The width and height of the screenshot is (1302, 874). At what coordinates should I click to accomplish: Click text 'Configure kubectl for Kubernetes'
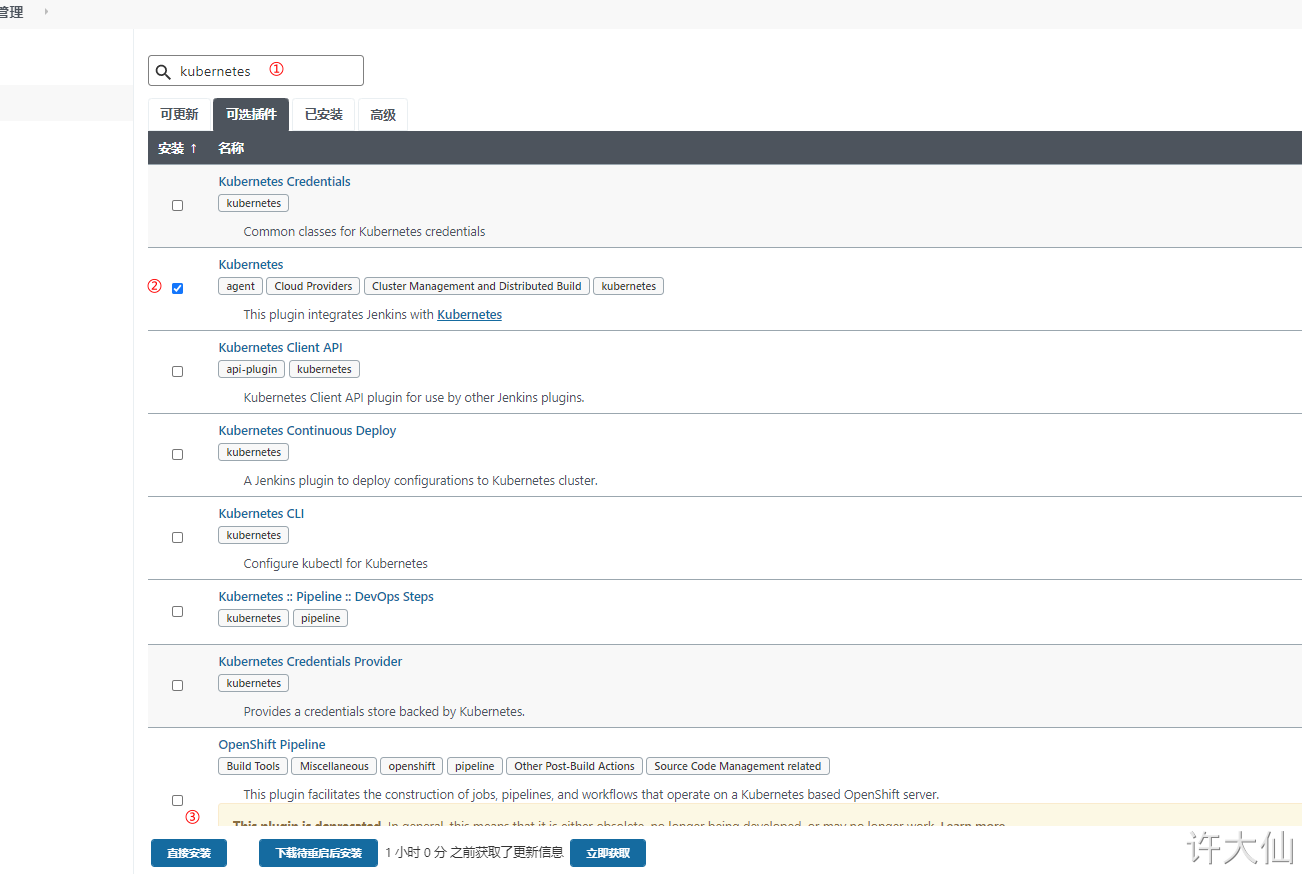335,563
